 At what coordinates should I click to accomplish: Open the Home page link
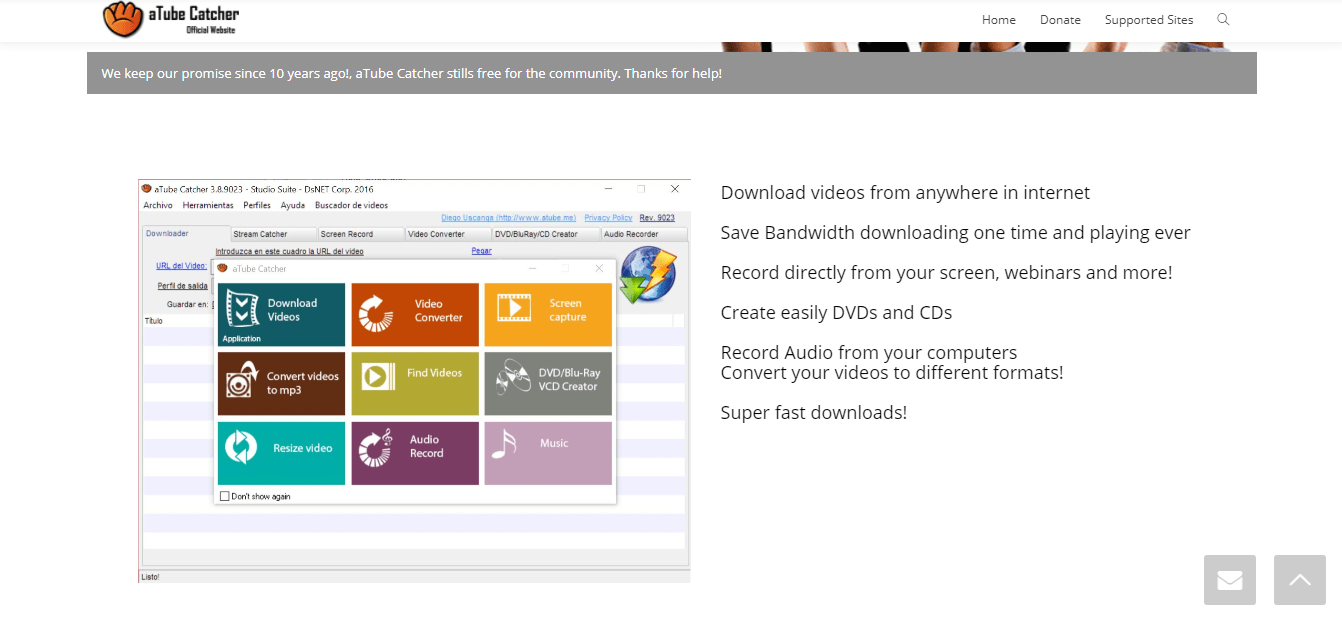click(x=999, y=20)
